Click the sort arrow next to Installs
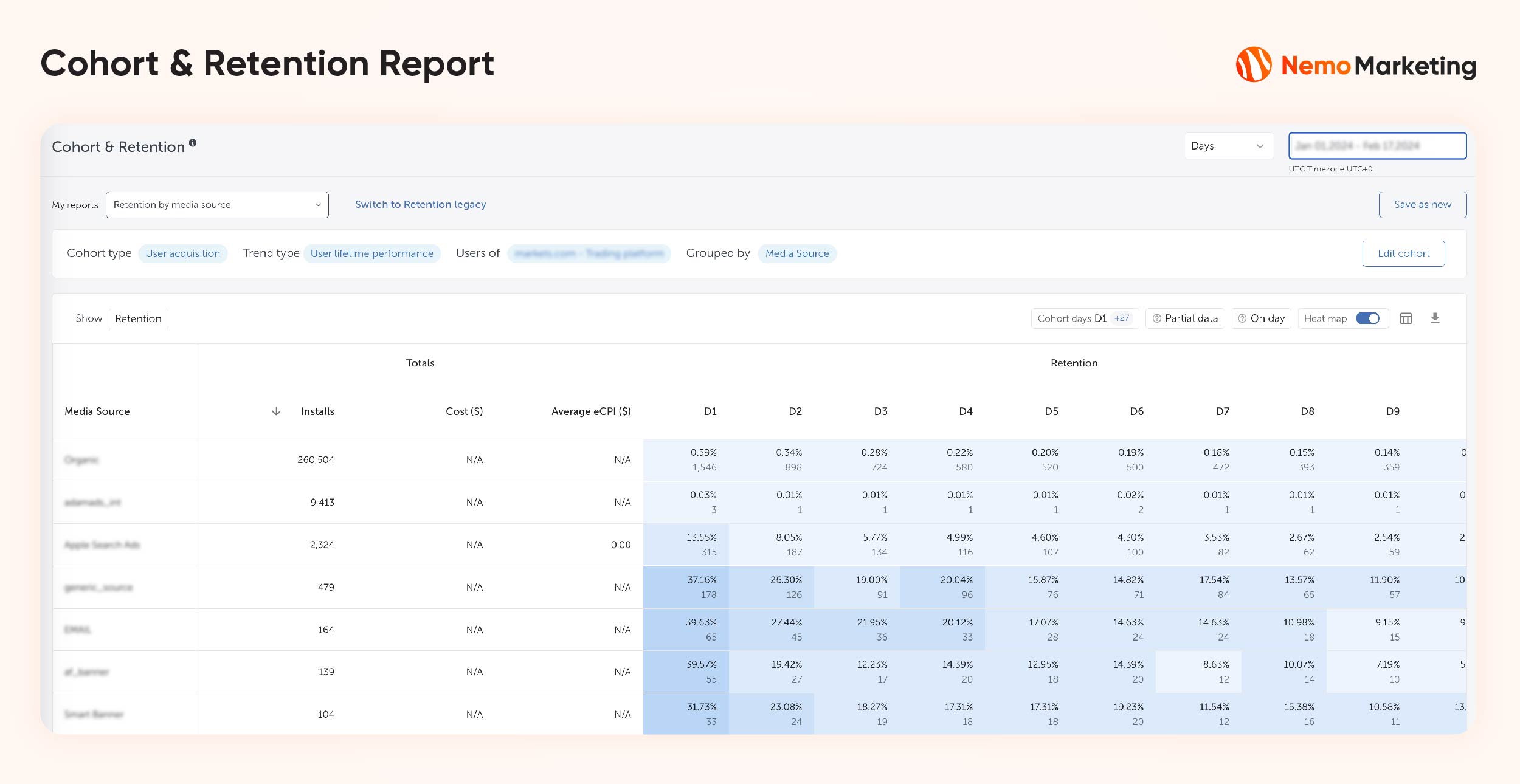Image resolution: width=1520 pixels, height=784 pixels. 276,411
